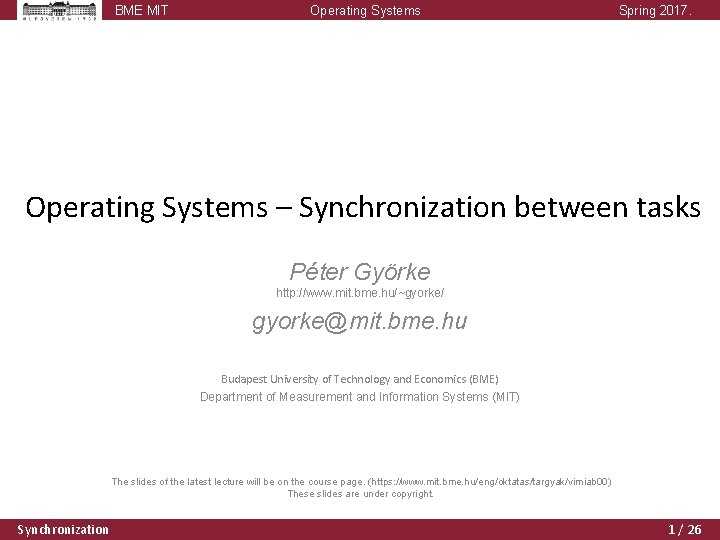Open the http://www.mit.bme.hu/~gyorke/ link

click(x=360, y=293)
